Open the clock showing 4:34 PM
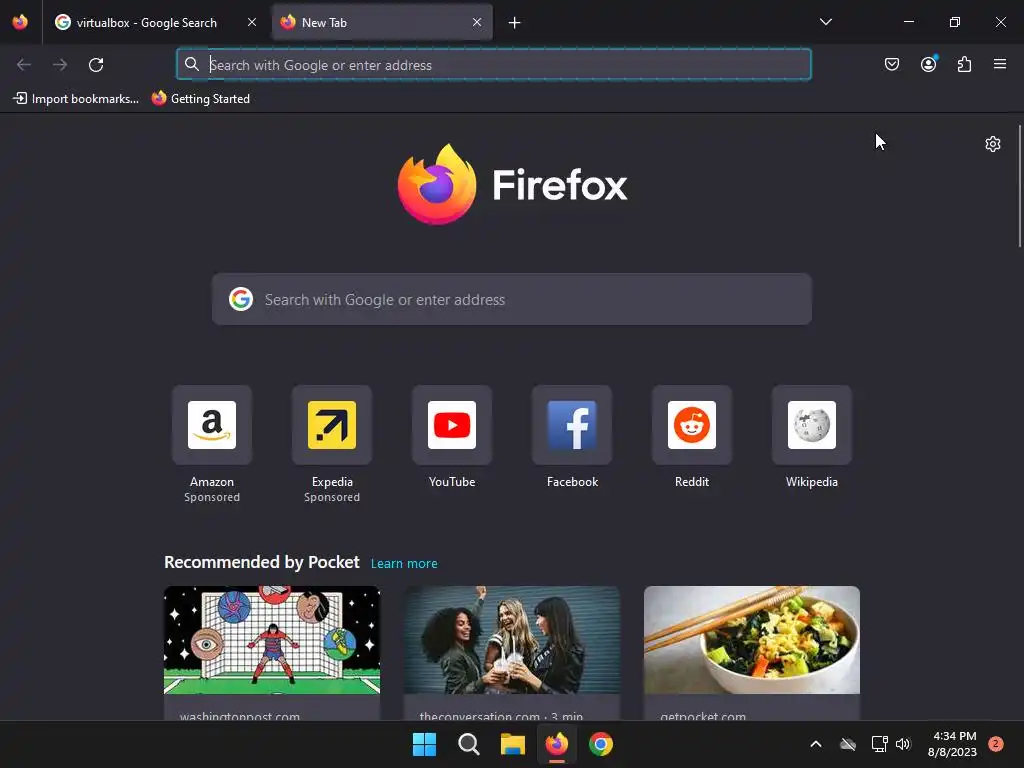This screenshot has width=1024, height=768. coord(953,744)
